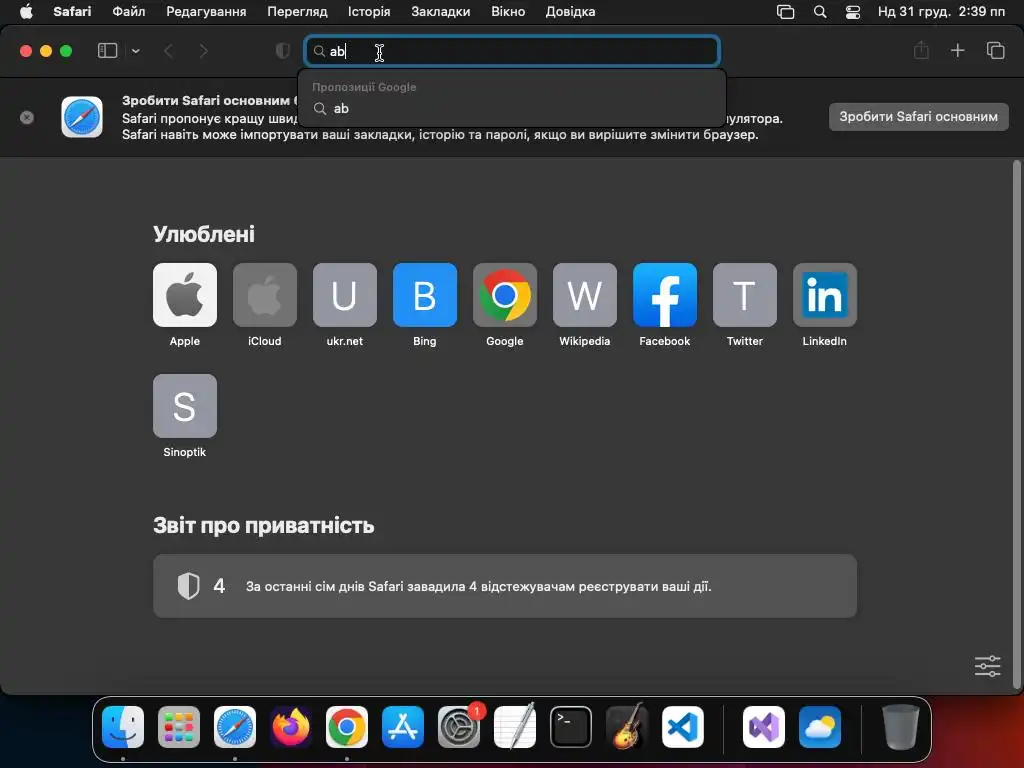
Task: Open the Історія menu
Action: [x=369, y=11]
